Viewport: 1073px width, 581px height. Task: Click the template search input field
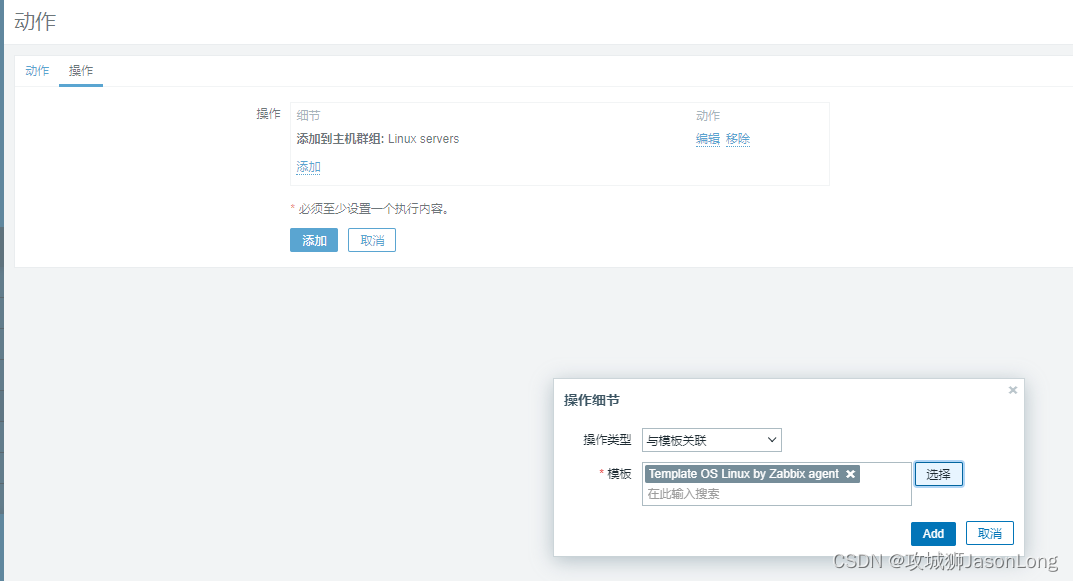coord(776,494)
